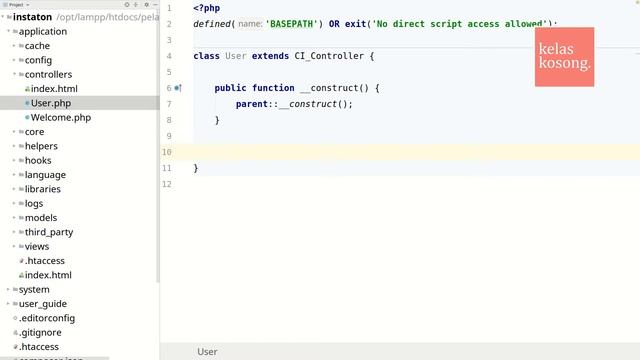Click the collapse all icon in Project panel
The height and width of the screenshot is (360, 640).
(136, 4)
